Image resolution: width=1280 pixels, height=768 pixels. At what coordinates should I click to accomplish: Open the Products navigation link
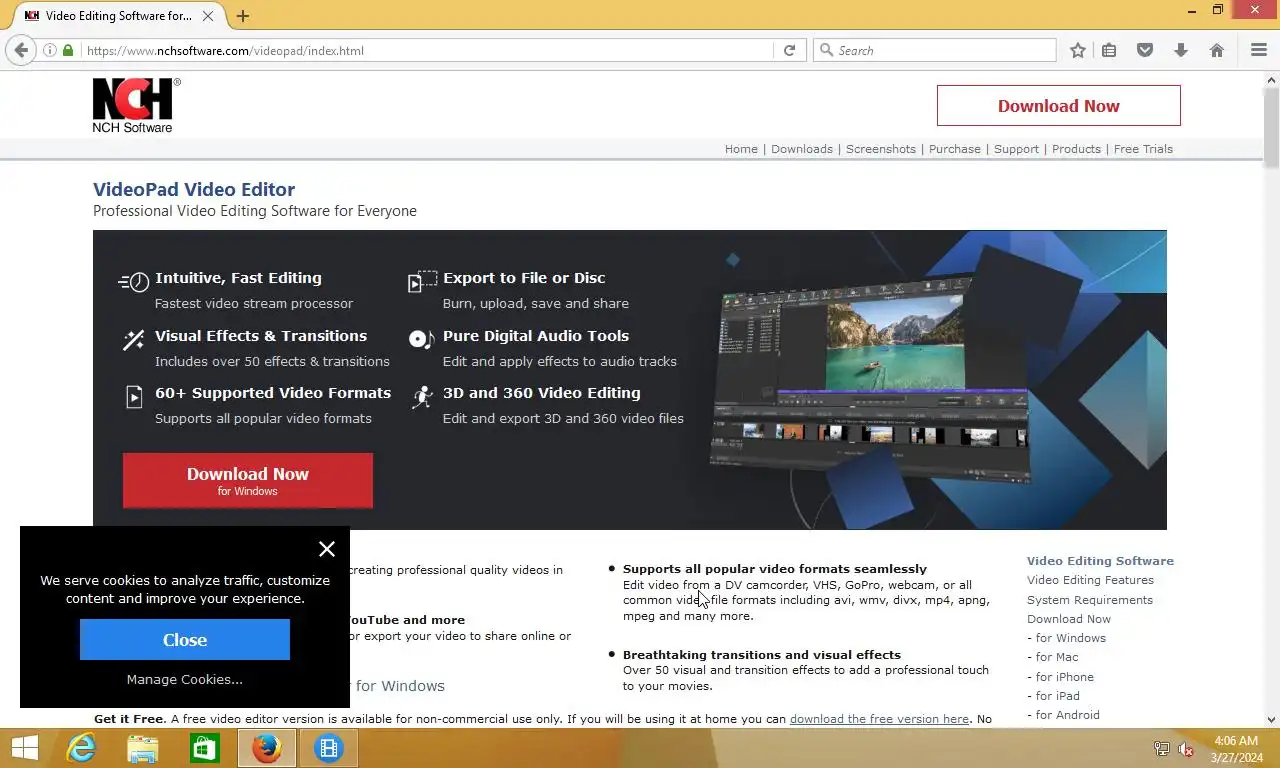[x=1076, y=149]
